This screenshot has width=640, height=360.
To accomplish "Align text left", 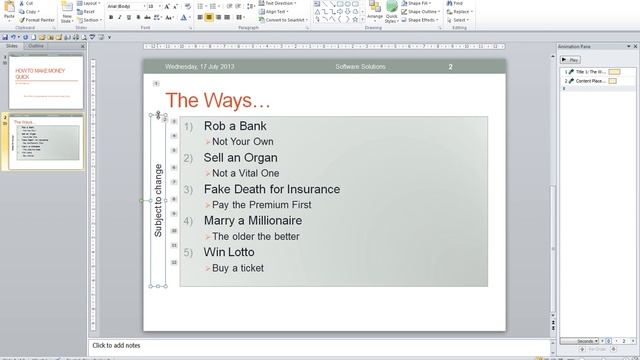I will point(200,17).
